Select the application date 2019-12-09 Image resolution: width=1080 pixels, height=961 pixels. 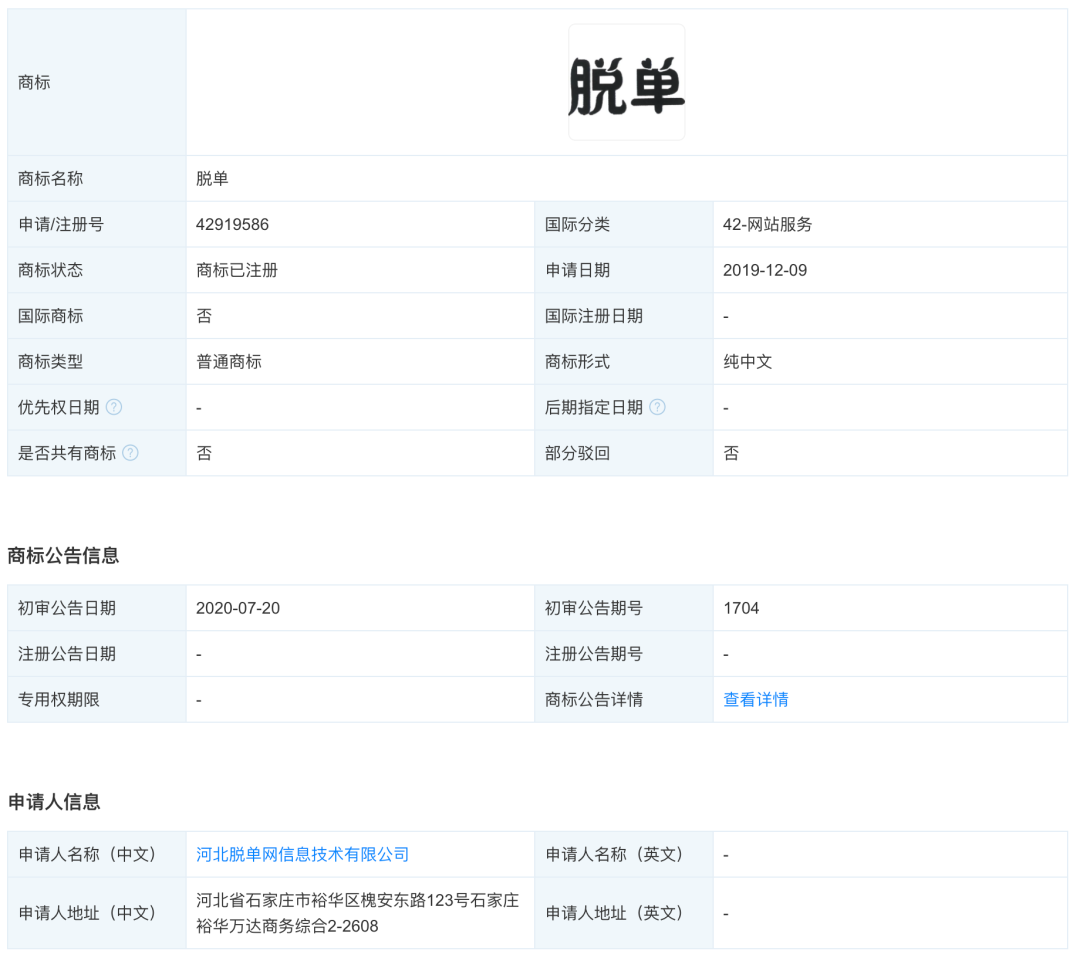click(768, 270)
